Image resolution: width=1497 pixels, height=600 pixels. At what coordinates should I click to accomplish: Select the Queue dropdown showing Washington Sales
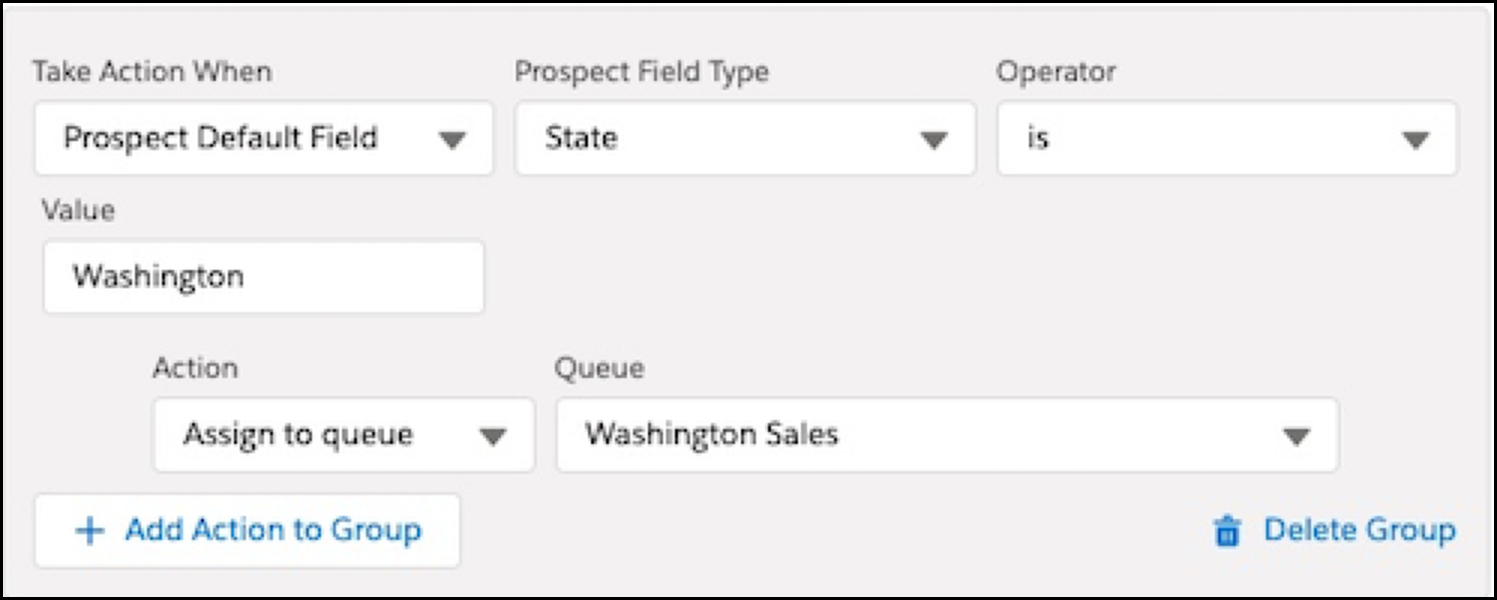coord(946,435)
